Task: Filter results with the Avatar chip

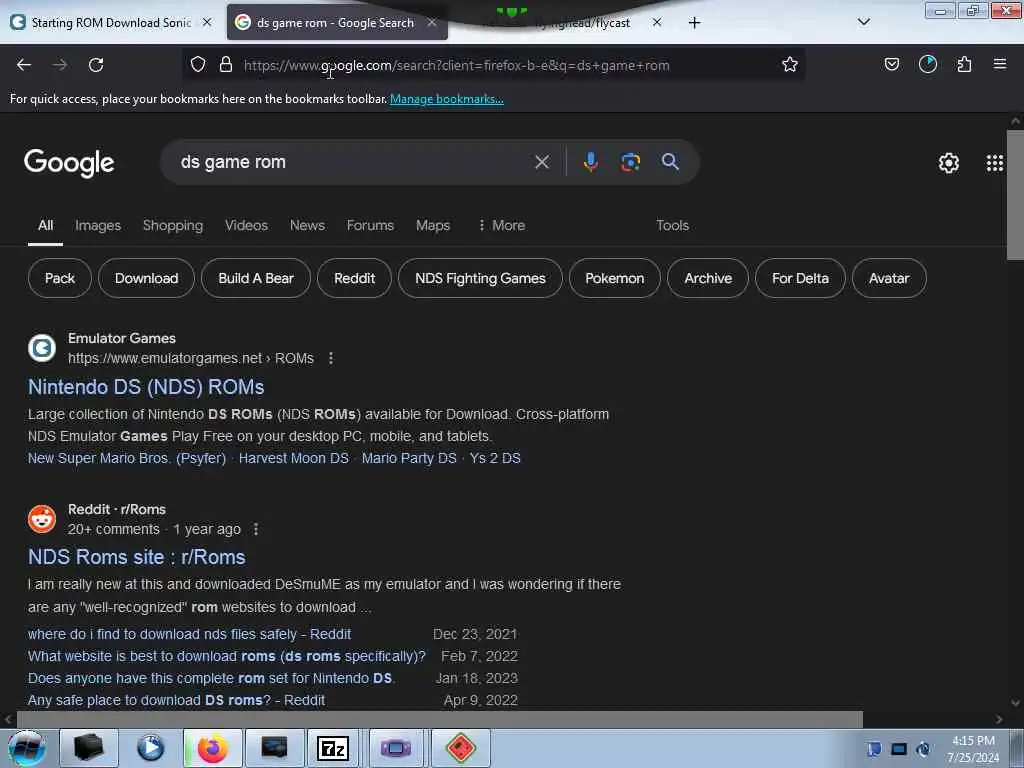Action: [x=889, y=278]
